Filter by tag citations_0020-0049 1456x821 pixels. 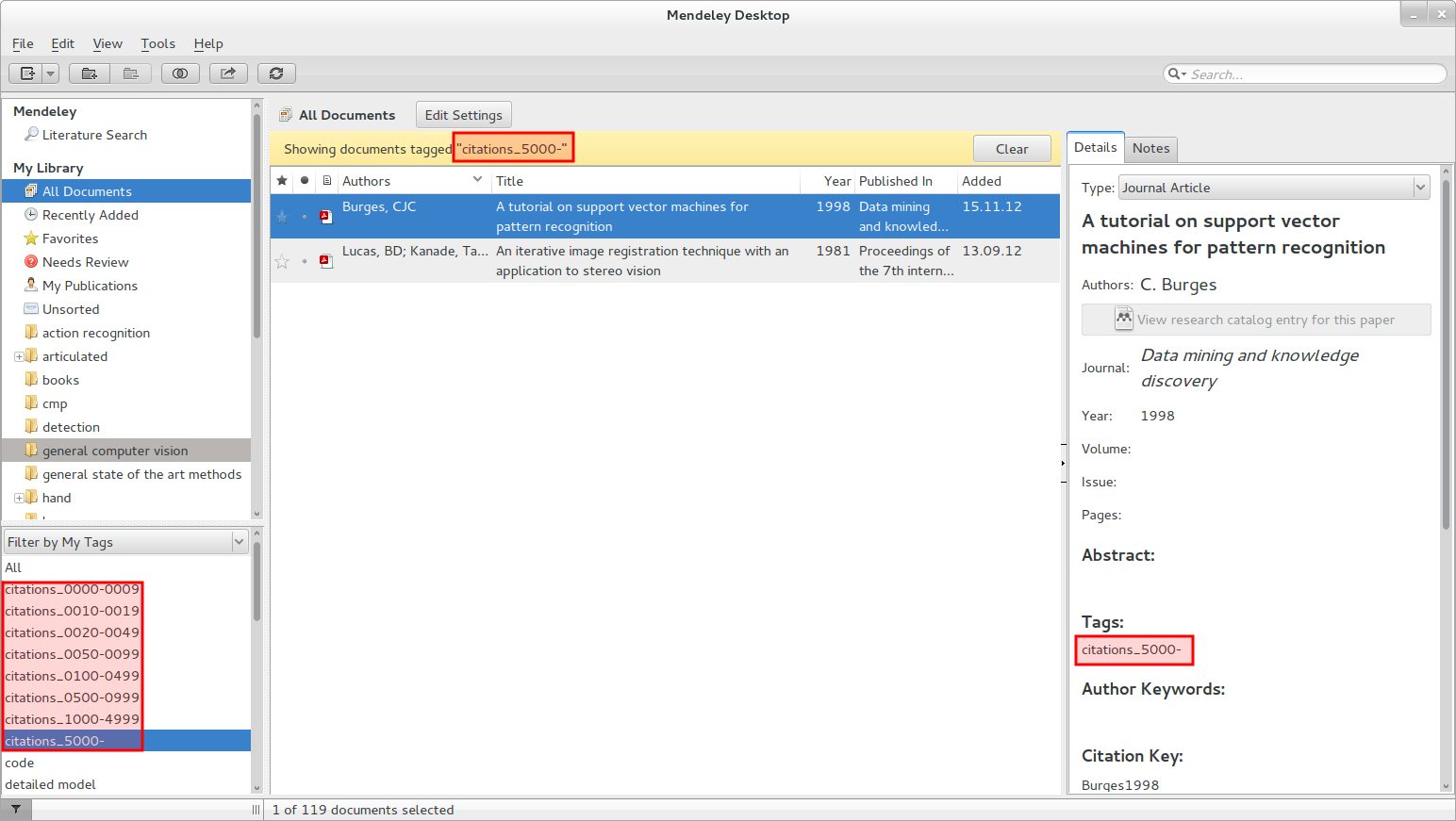pos(72,632)
